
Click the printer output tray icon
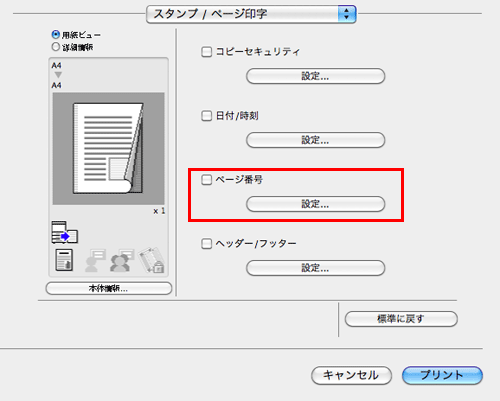click(65, 232)
